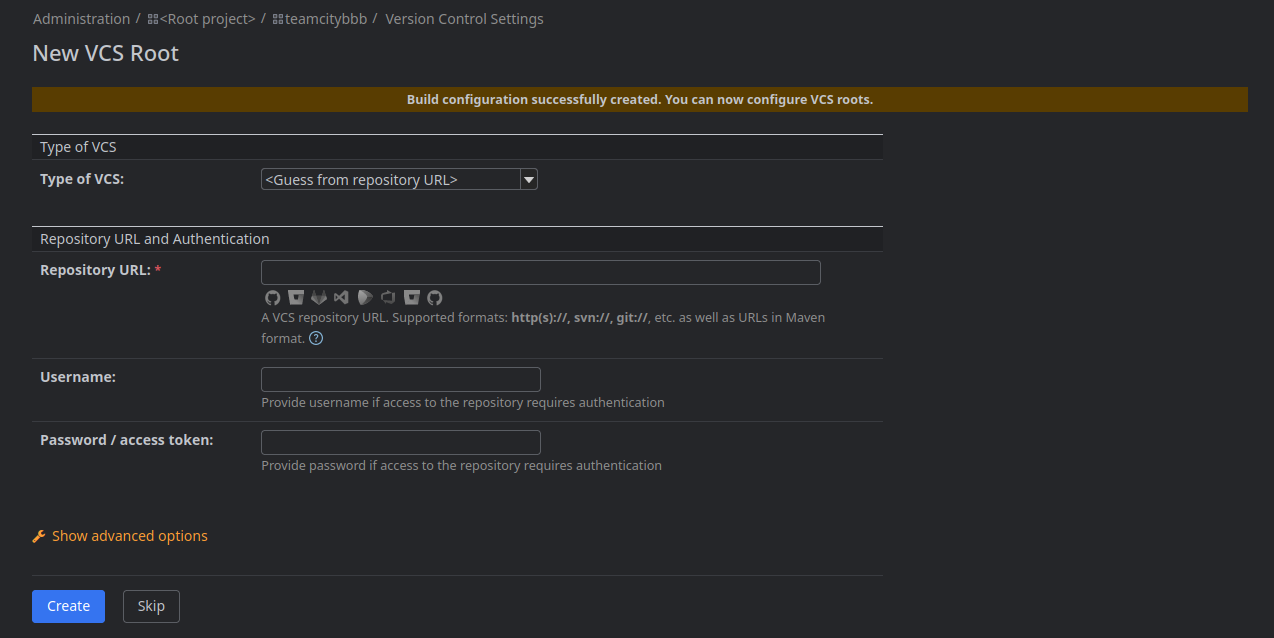1274x638 pixels.
Task: Click the Azure DevOps icon
Action: [x=388, y=298]
